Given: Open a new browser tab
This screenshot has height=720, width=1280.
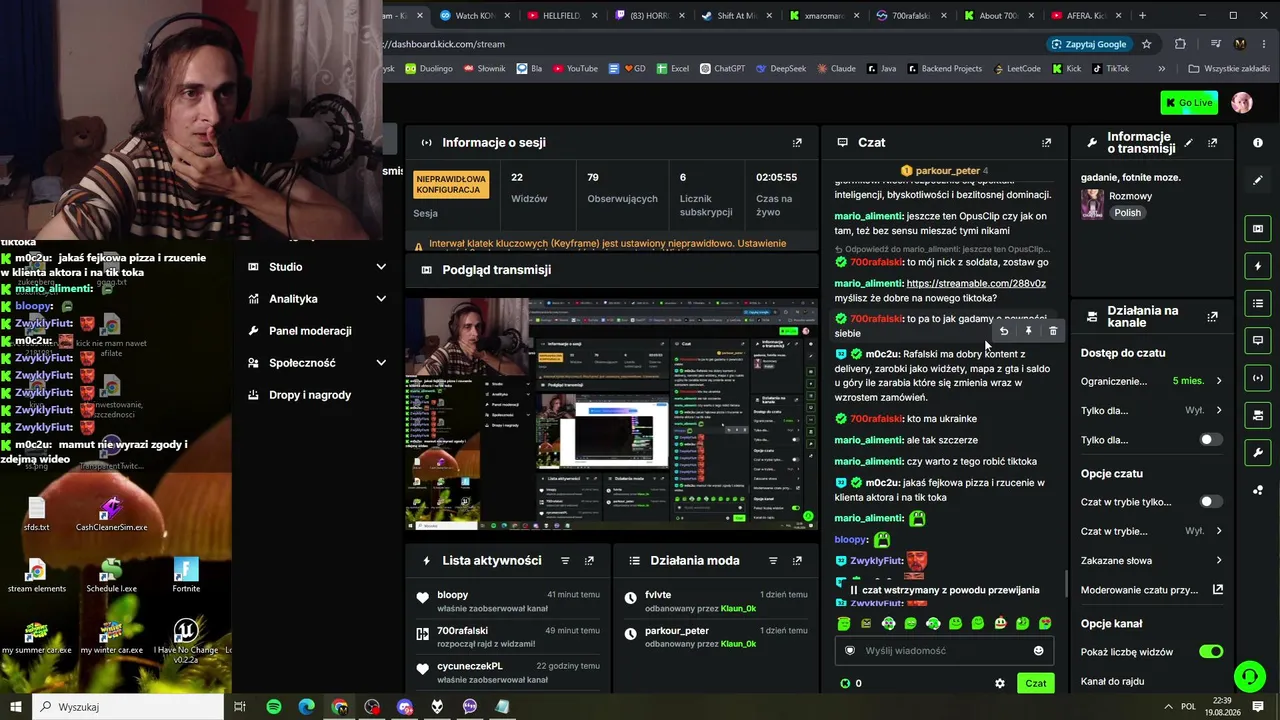Looking at the screenshot, I should [1142, 16].
